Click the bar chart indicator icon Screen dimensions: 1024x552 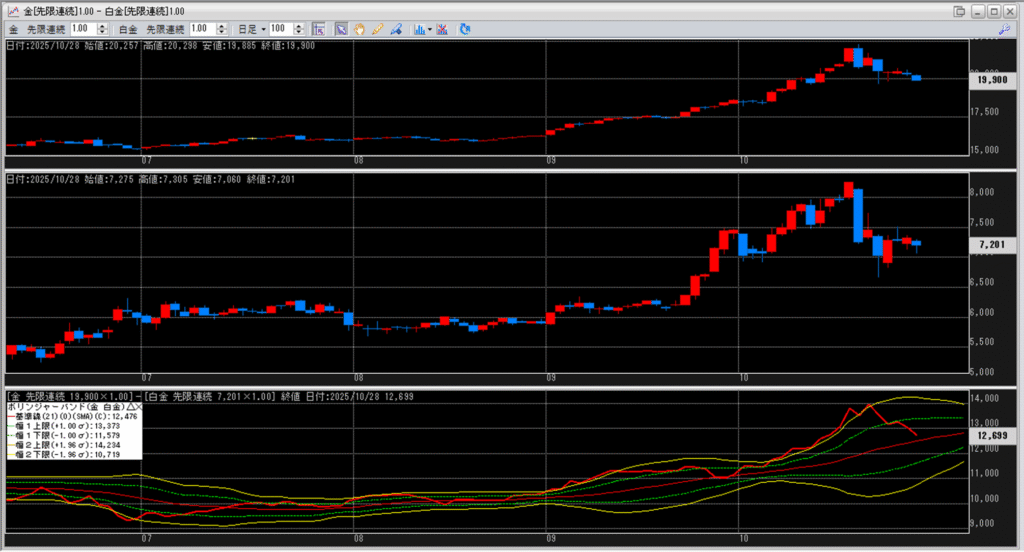pyautogui.click(x=418, y=29)
